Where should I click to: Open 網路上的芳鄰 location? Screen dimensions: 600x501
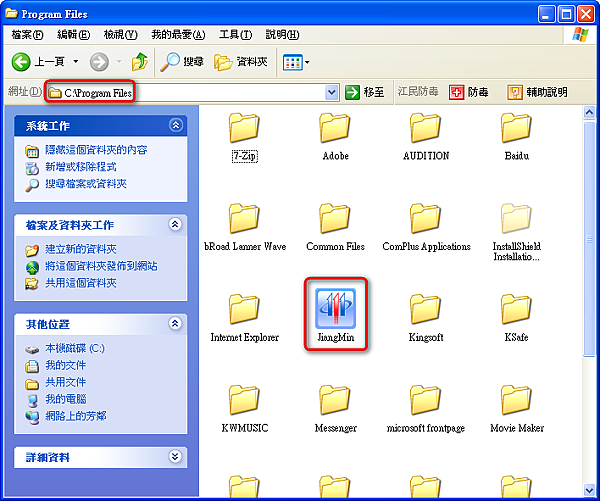75,416
